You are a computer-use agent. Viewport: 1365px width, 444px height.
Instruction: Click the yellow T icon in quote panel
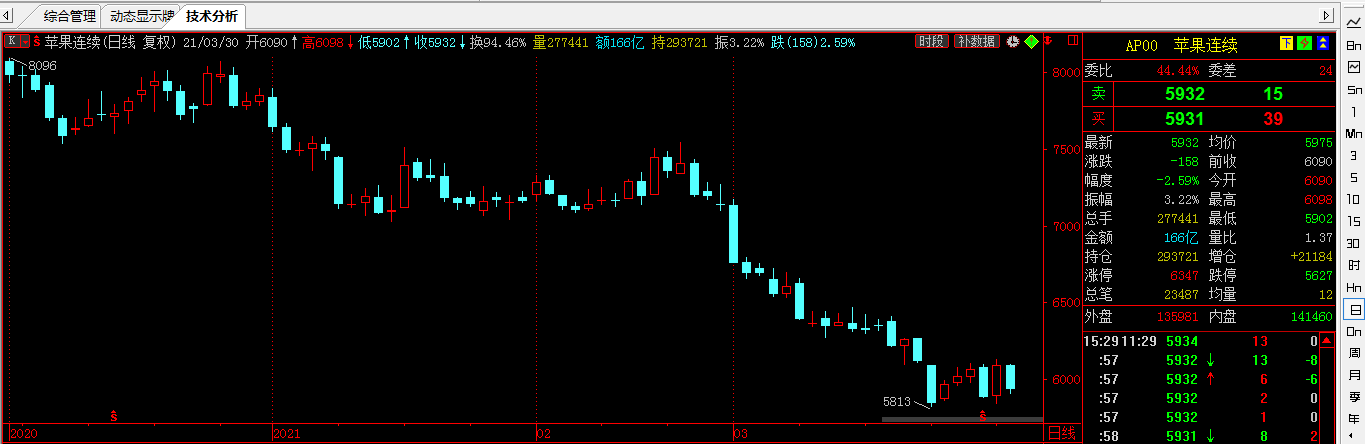point(1287,44)
